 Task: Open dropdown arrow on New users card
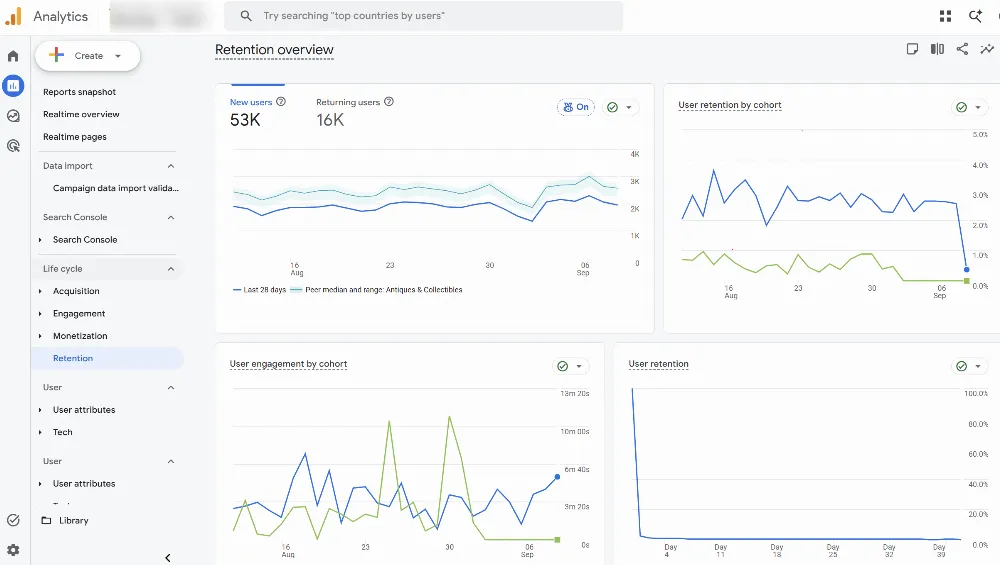[x=629, y=107]
